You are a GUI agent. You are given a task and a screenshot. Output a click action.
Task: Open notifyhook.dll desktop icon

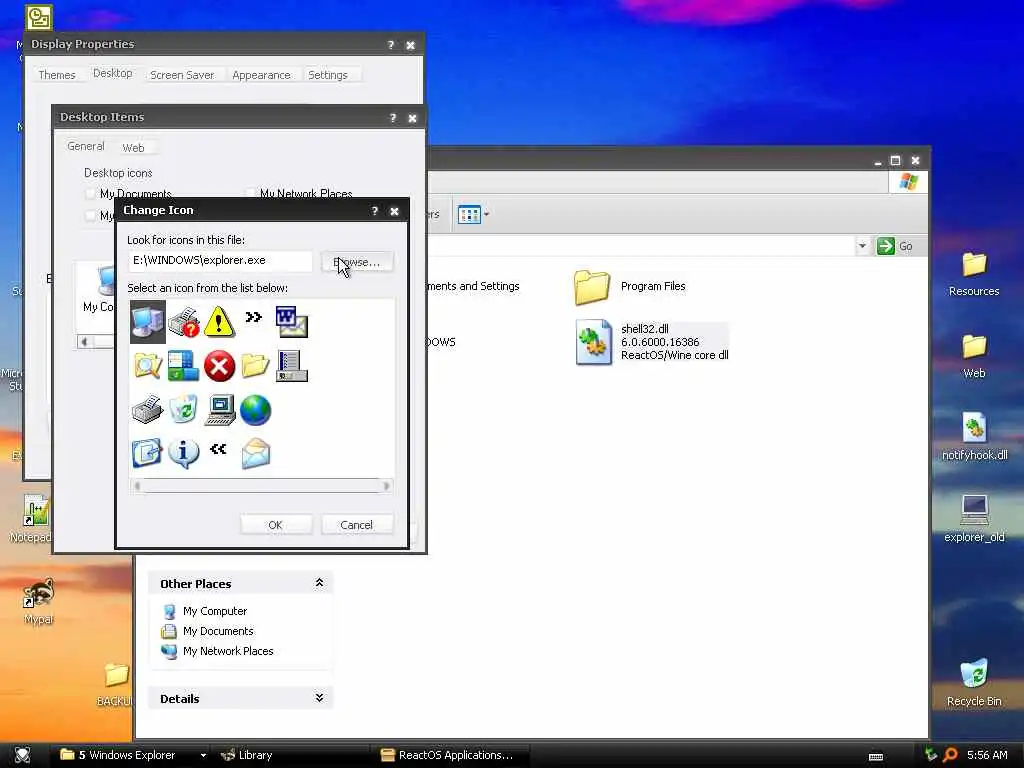coord(974,438)
